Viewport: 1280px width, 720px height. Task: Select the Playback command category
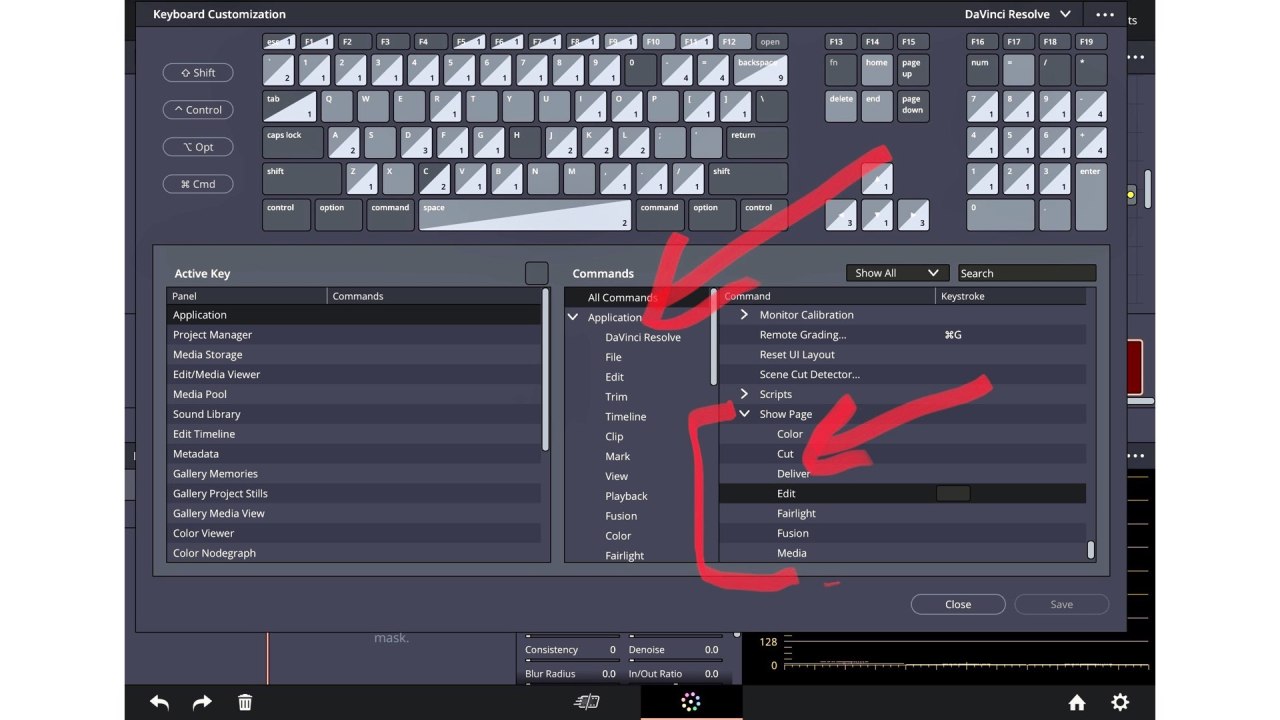click(626, 496)
